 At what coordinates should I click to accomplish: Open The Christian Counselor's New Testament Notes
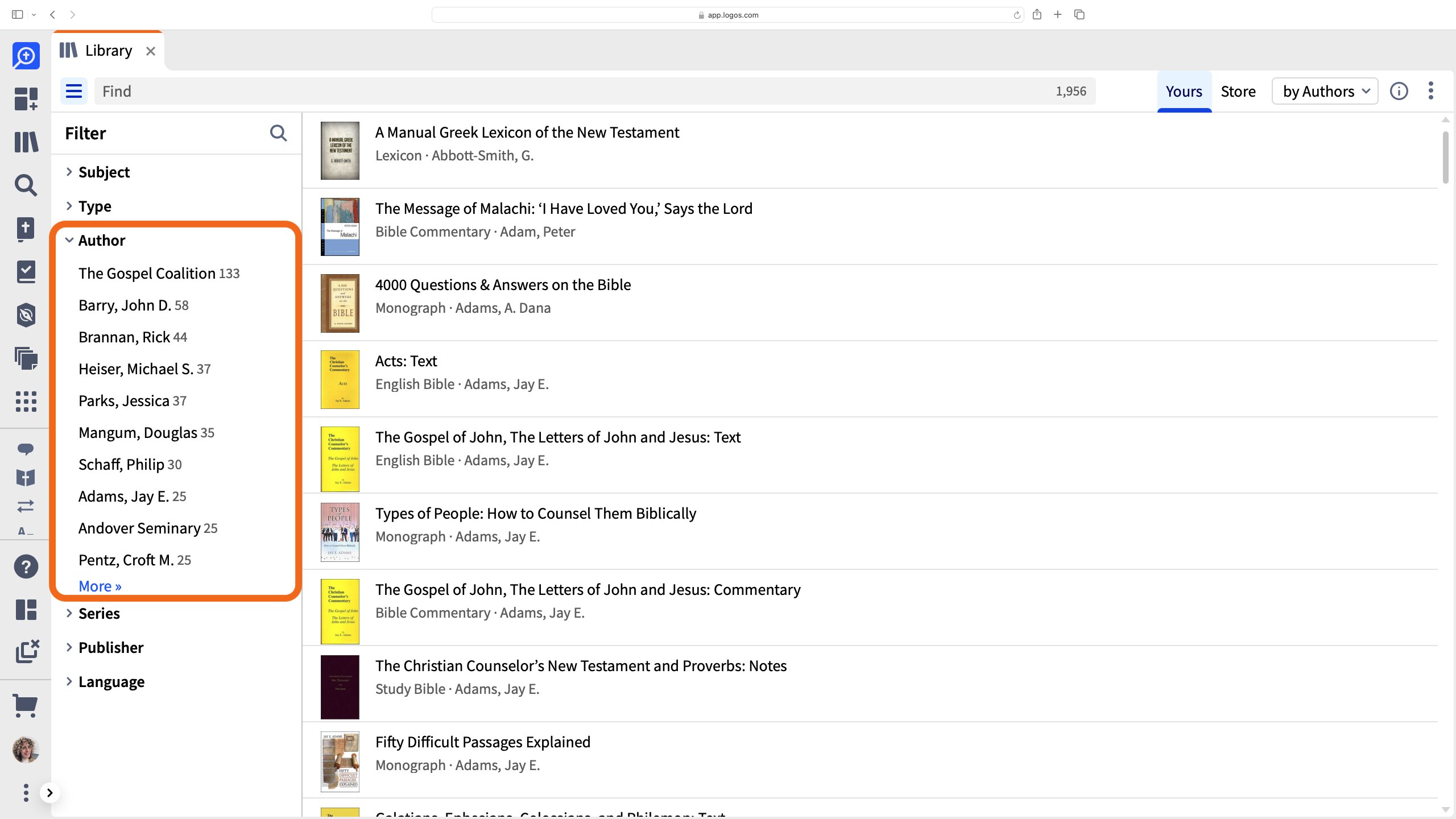(x=581, y=665)
